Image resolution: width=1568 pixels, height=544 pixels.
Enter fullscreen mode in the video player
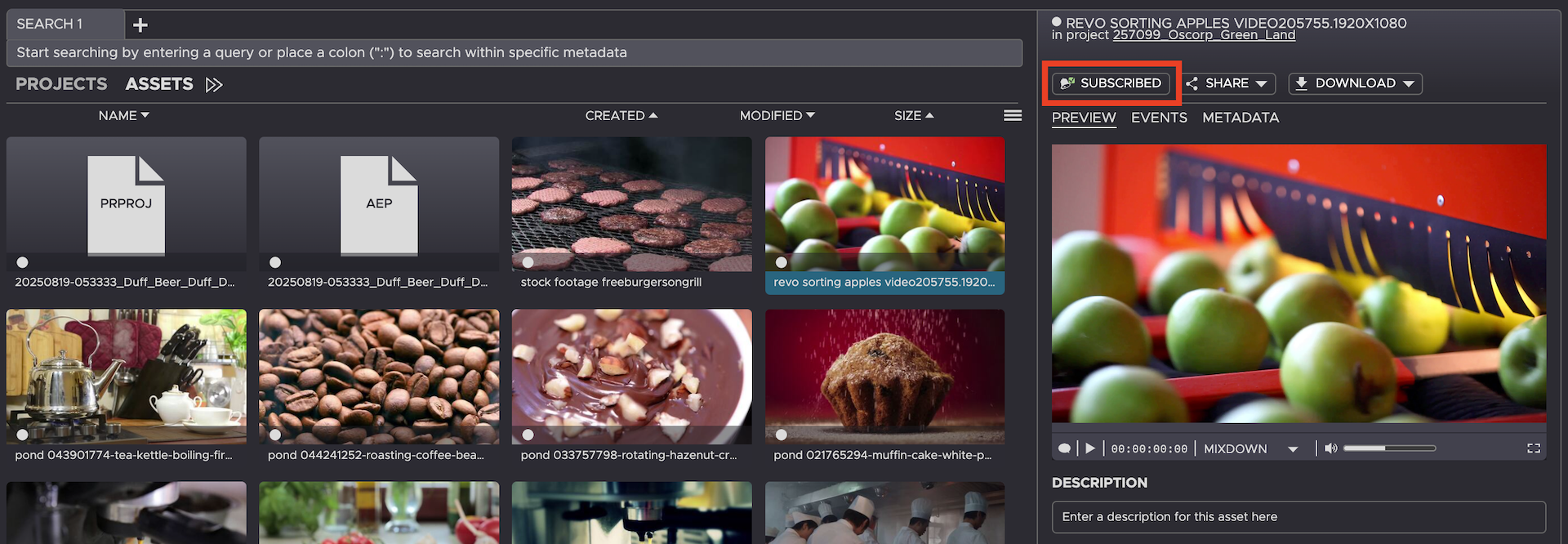tap(1533, 448)
